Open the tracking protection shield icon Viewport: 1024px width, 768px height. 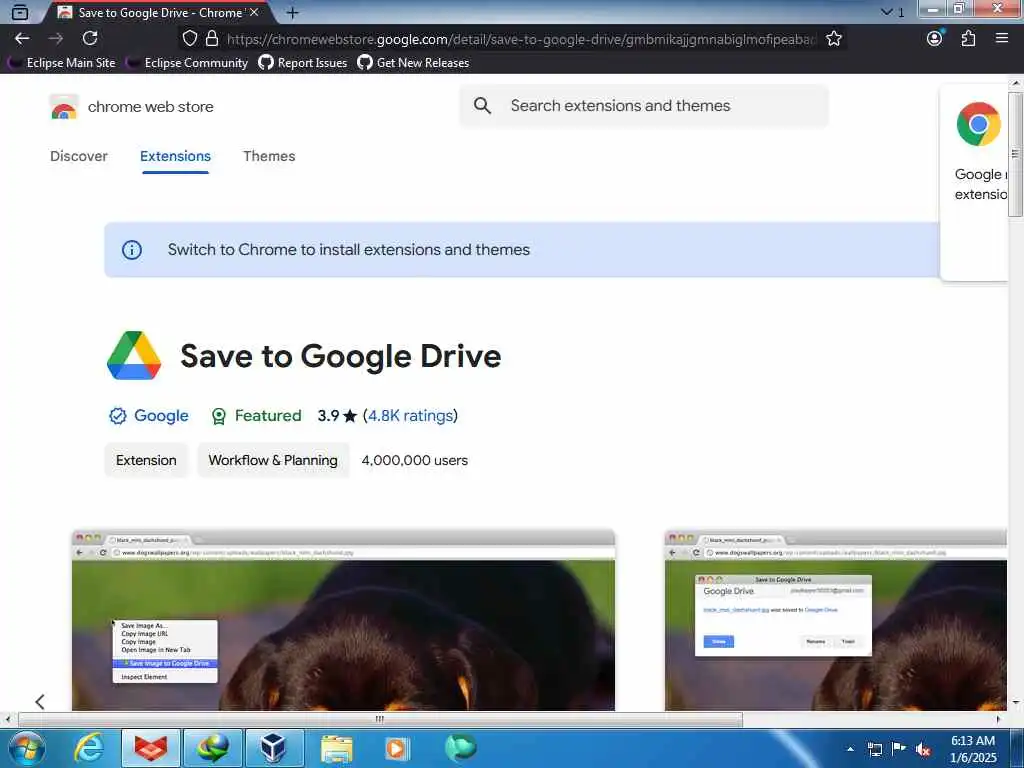coord(189,39)
